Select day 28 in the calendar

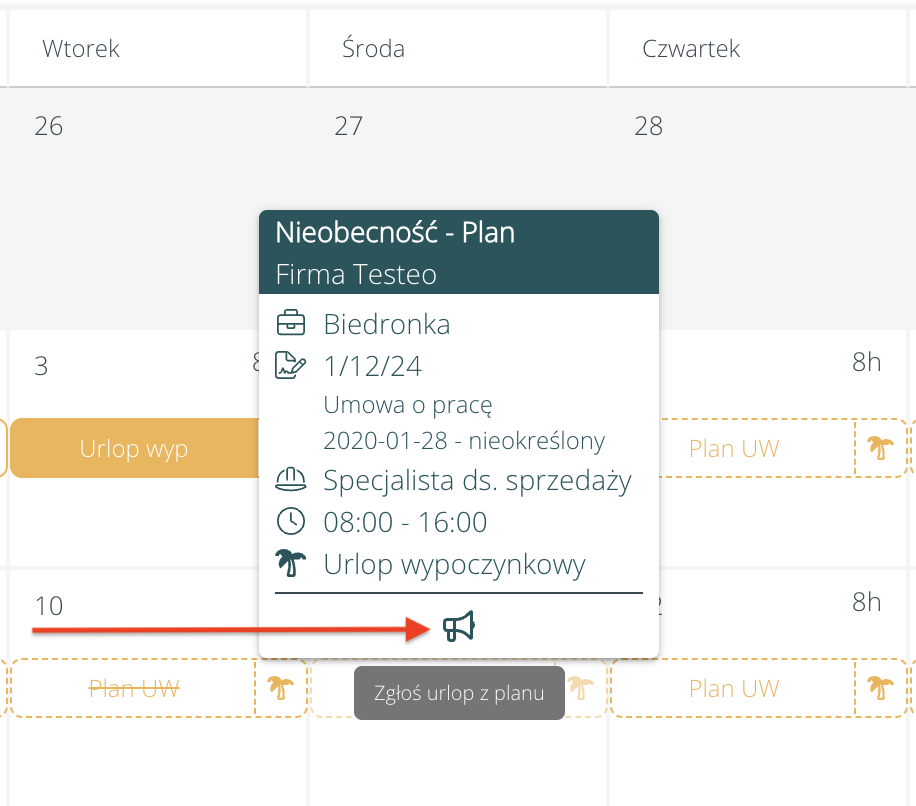(649, 126)
